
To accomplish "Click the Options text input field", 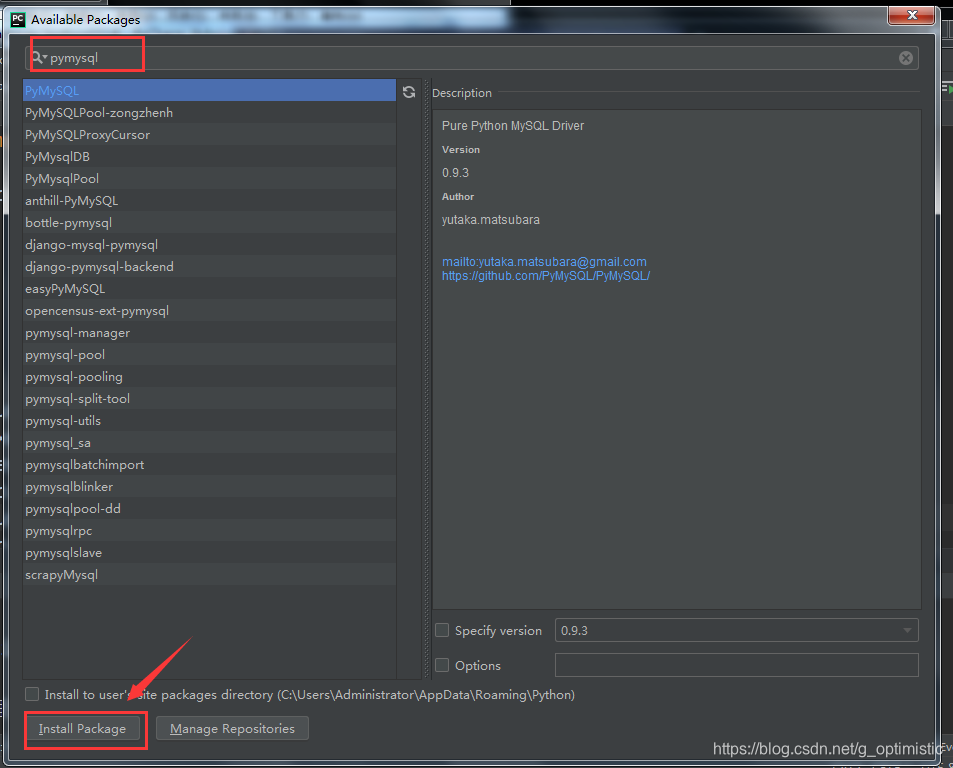I will 736,665.
